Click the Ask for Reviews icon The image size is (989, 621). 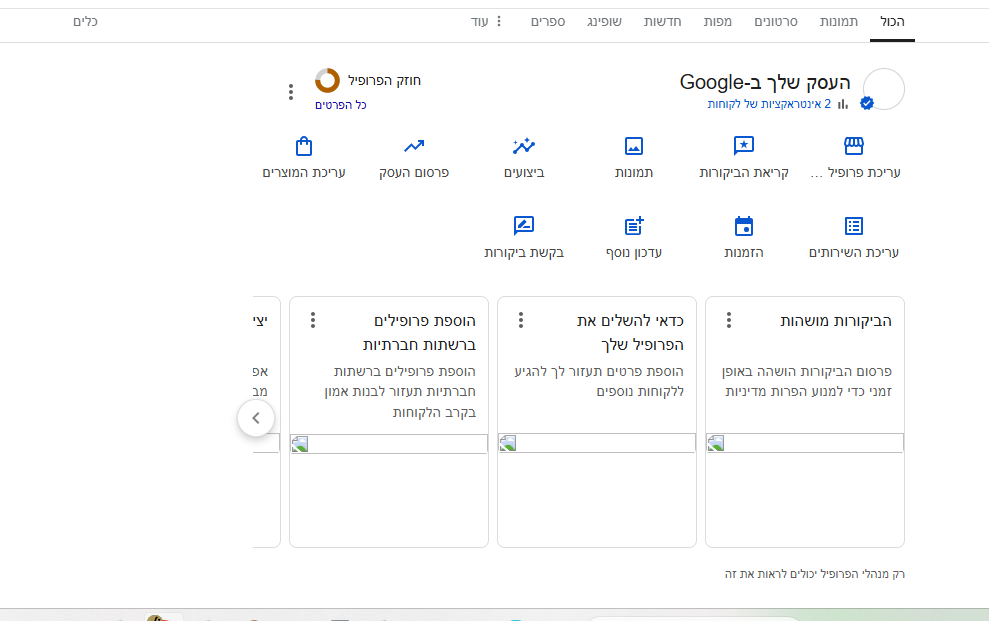(x=524, y=226)
